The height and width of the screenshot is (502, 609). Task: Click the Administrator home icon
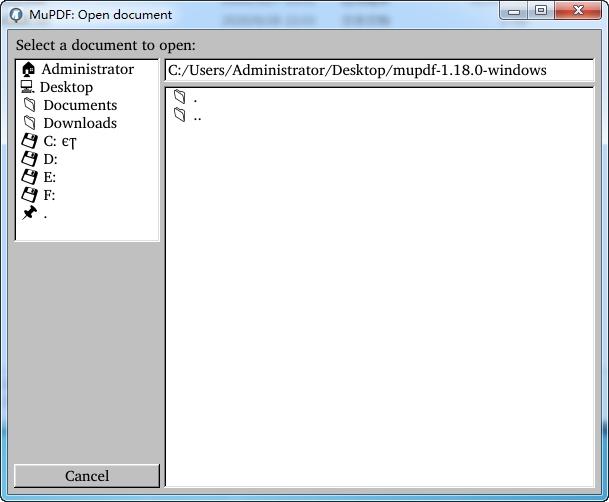pos(28,69)
